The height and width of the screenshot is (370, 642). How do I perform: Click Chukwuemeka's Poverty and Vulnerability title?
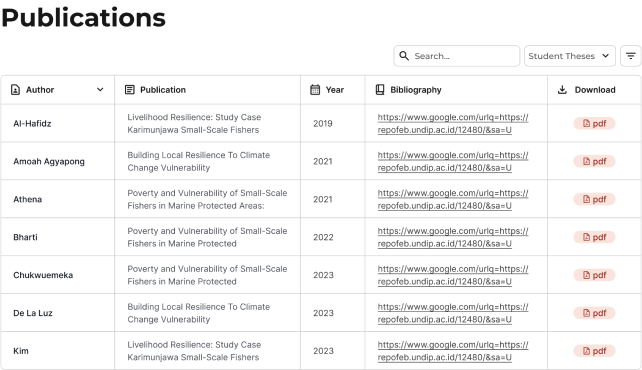[207, 275]
